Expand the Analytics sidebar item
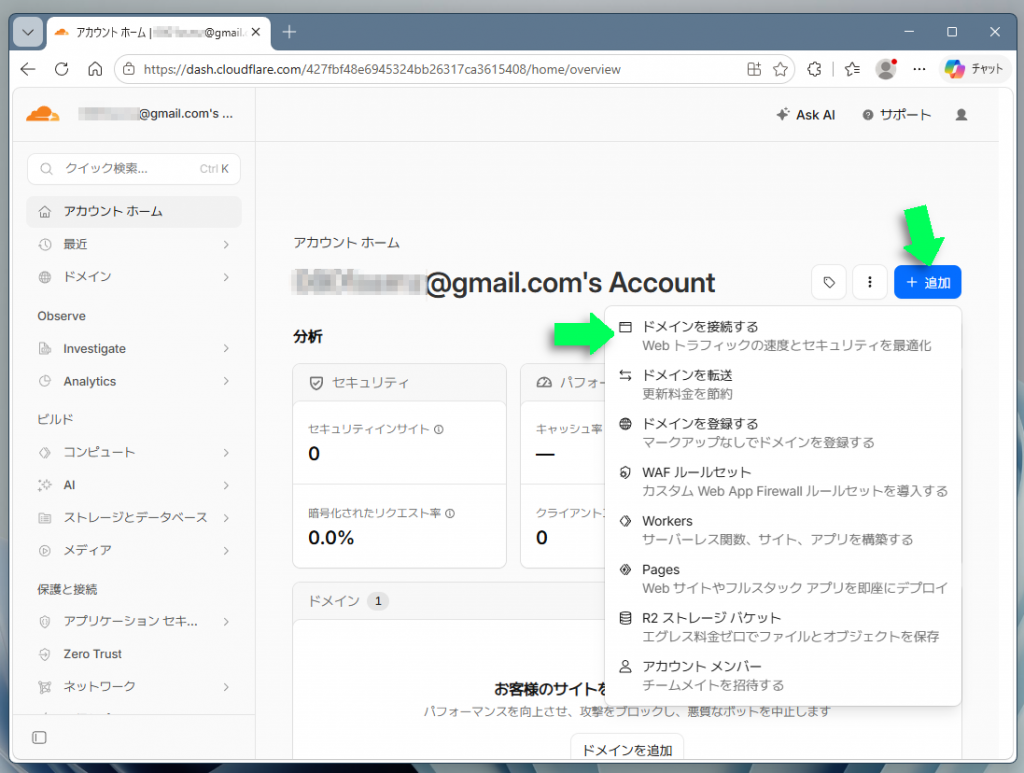Viewport: 1024px width, 773px height. coord(134,381)
